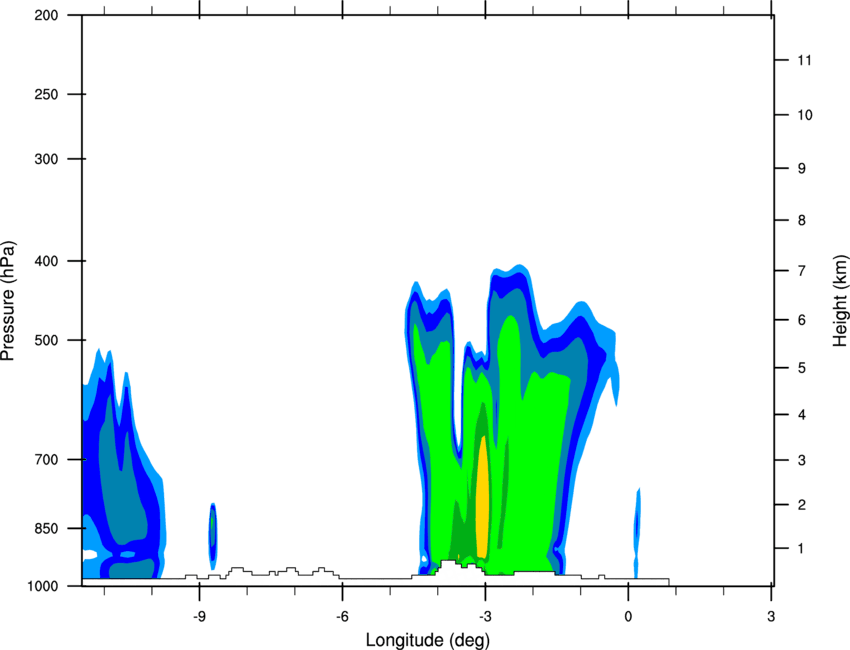
Task: Click pressure tick label 250
Action: (x=46, y=94)
